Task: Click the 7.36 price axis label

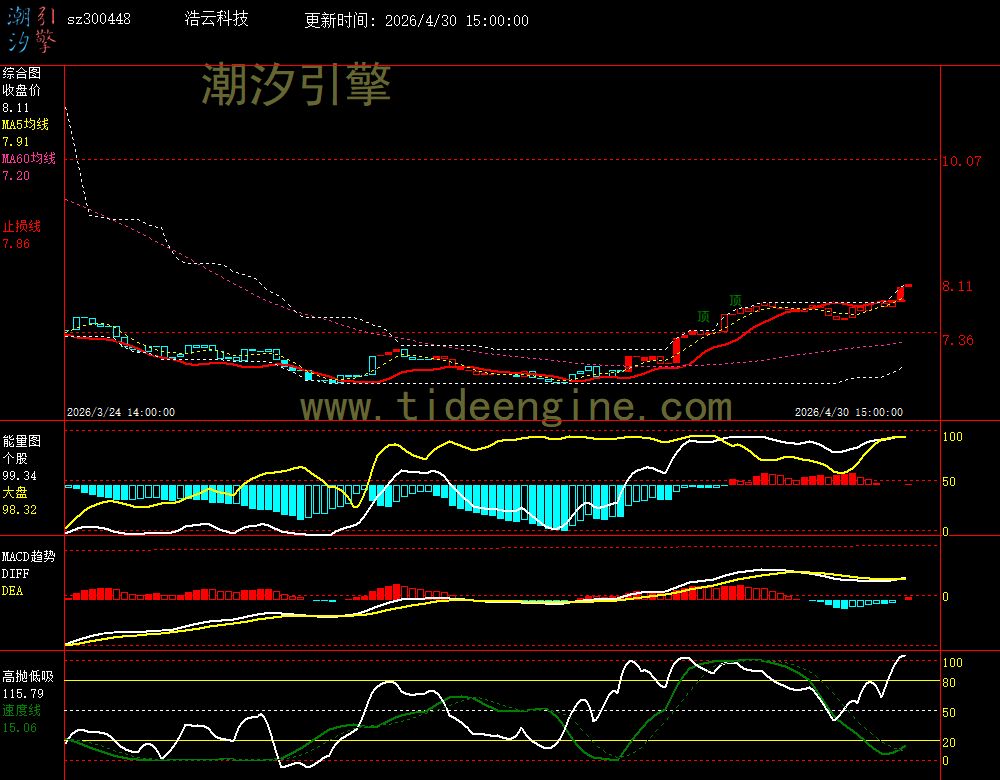Action: (957, 340)
